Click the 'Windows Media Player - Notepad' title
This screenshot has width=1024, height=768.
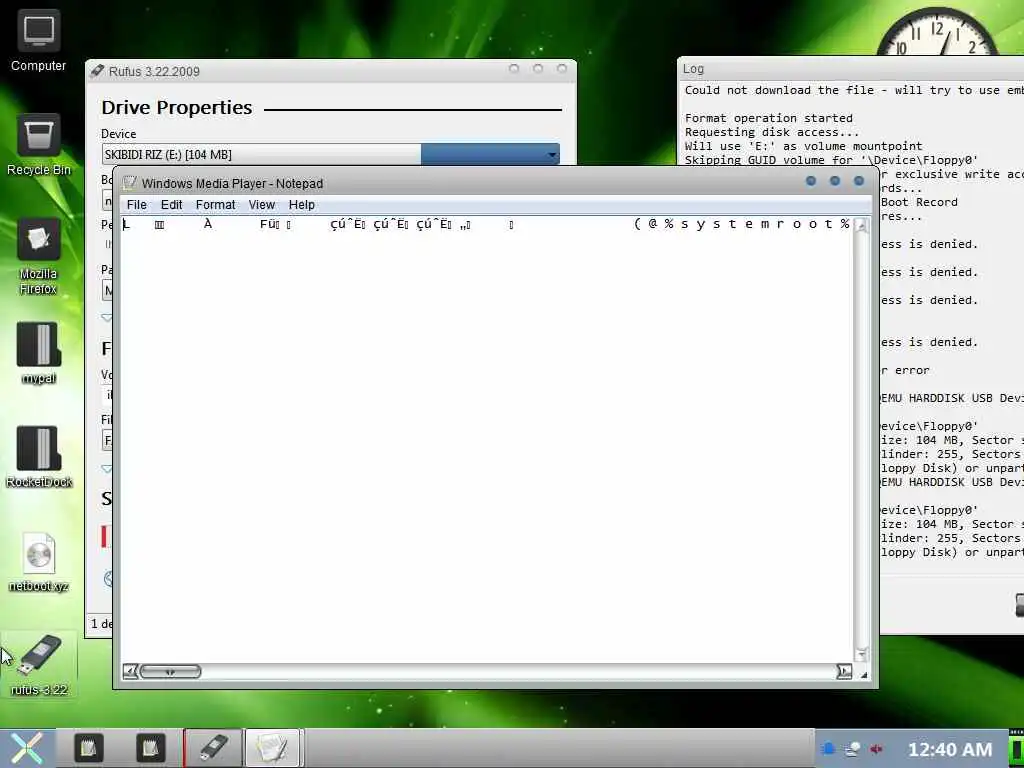tap(232, 184)
